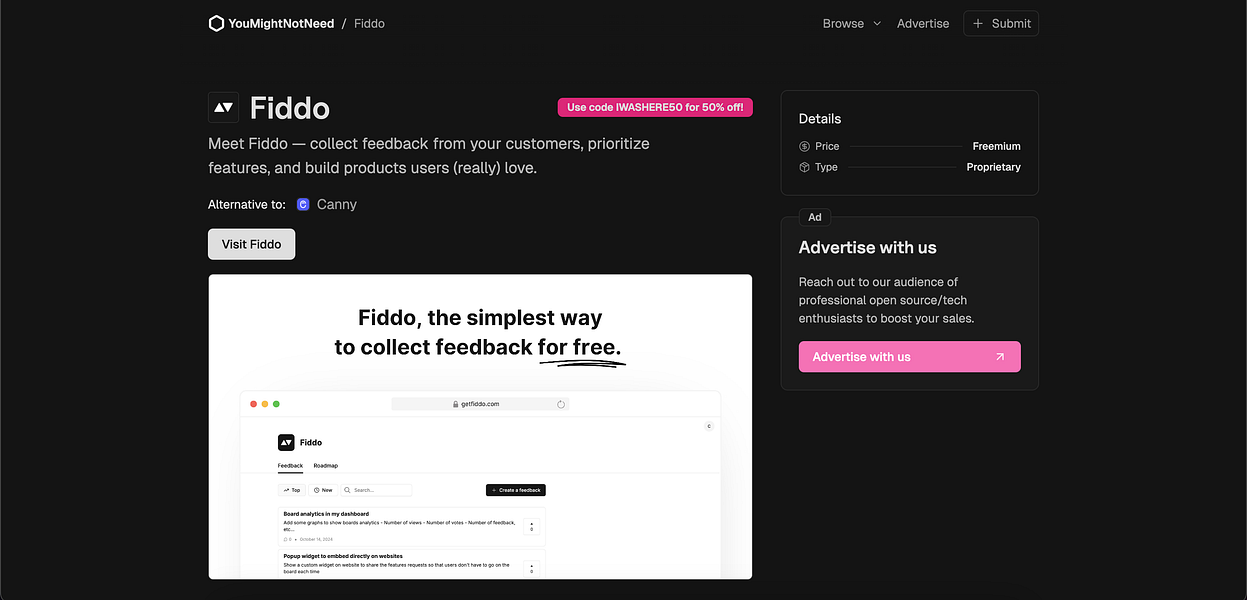The image size is (1247, 600).
Task: Open the Fiddo preview screenshot image
Action: click(x=480, y=426)
